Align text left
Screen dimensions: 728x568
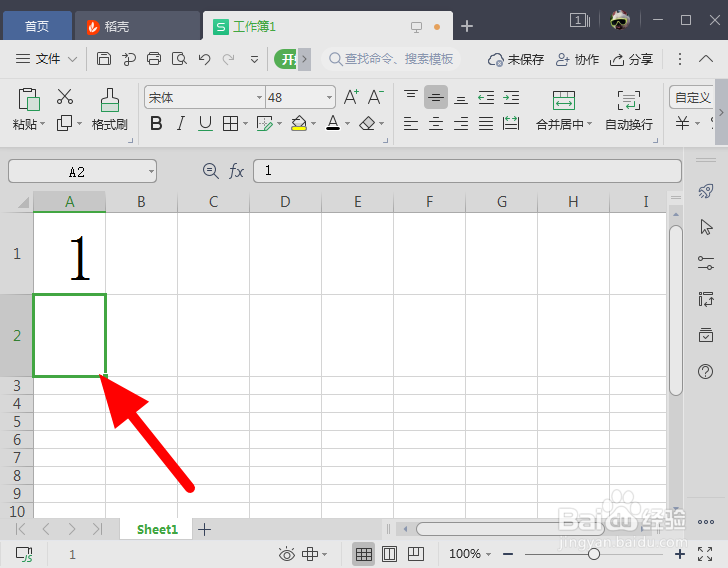[411, 124]
